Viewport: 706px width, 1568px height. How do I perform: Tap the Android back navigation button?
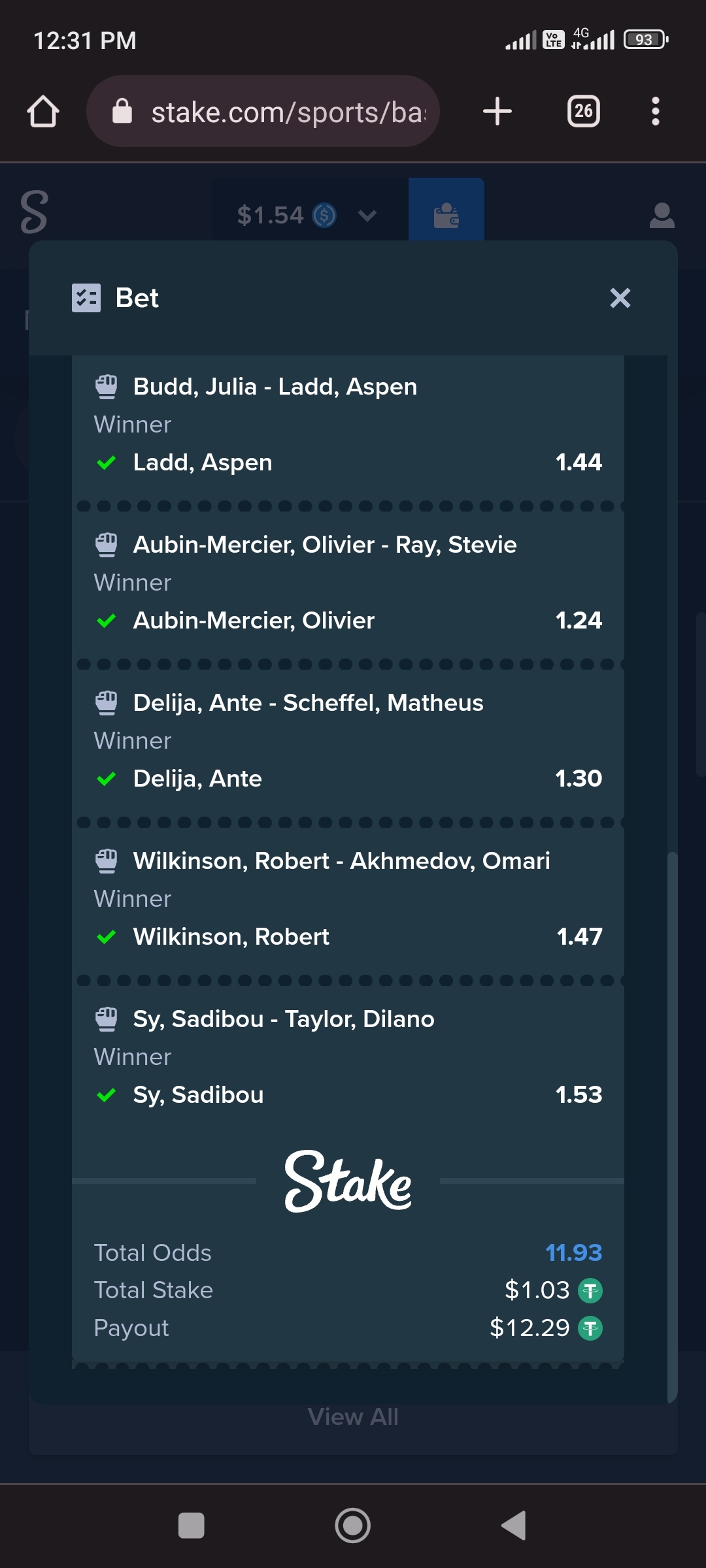pyautogui.click(x=514, y=1526)
